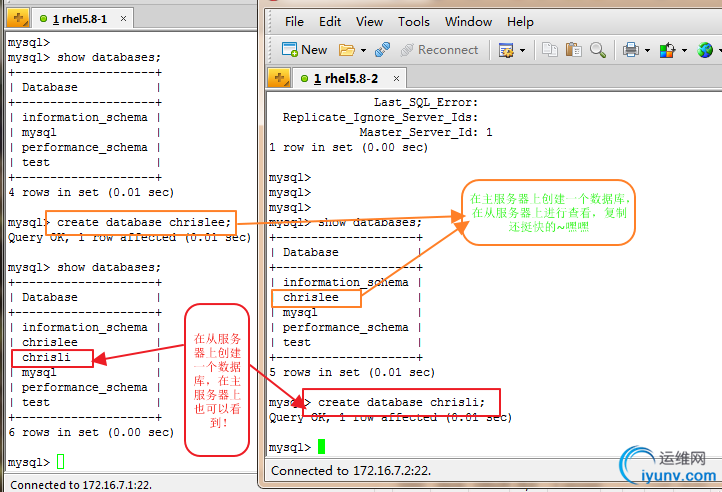The width and height of the screenshot is (722, 492).
Task: Click the green cursor in rhel5.8-2 terminal
Action: tap(321, 446)
